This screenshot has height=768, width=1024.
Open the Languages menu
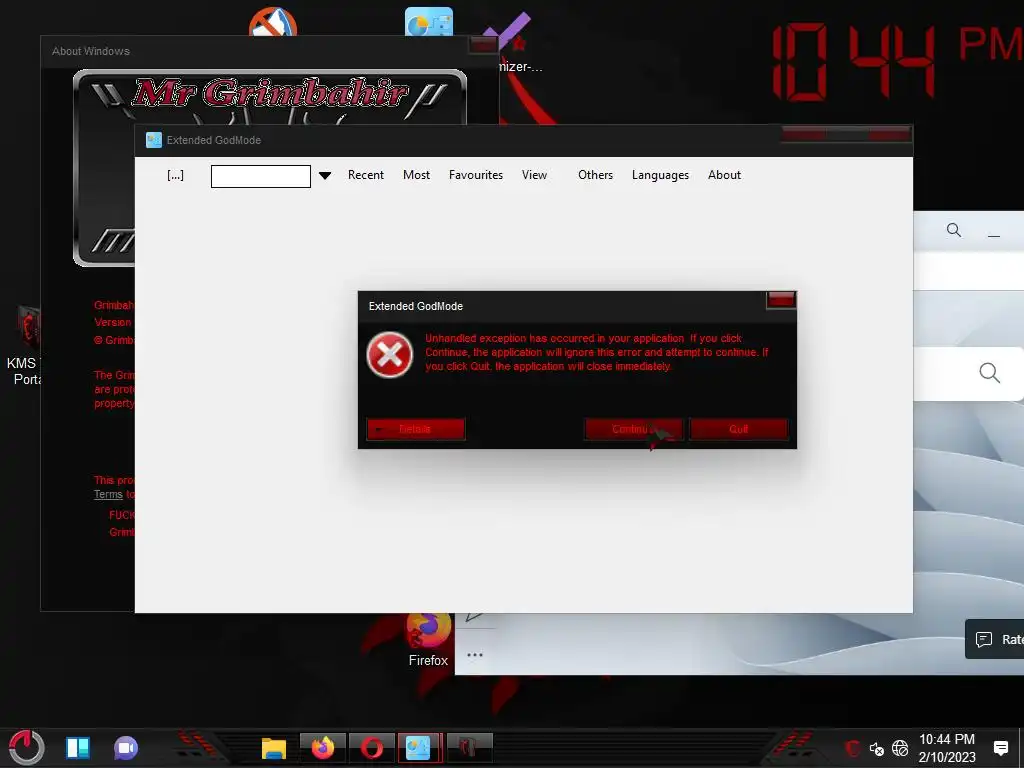click(660, 175)
